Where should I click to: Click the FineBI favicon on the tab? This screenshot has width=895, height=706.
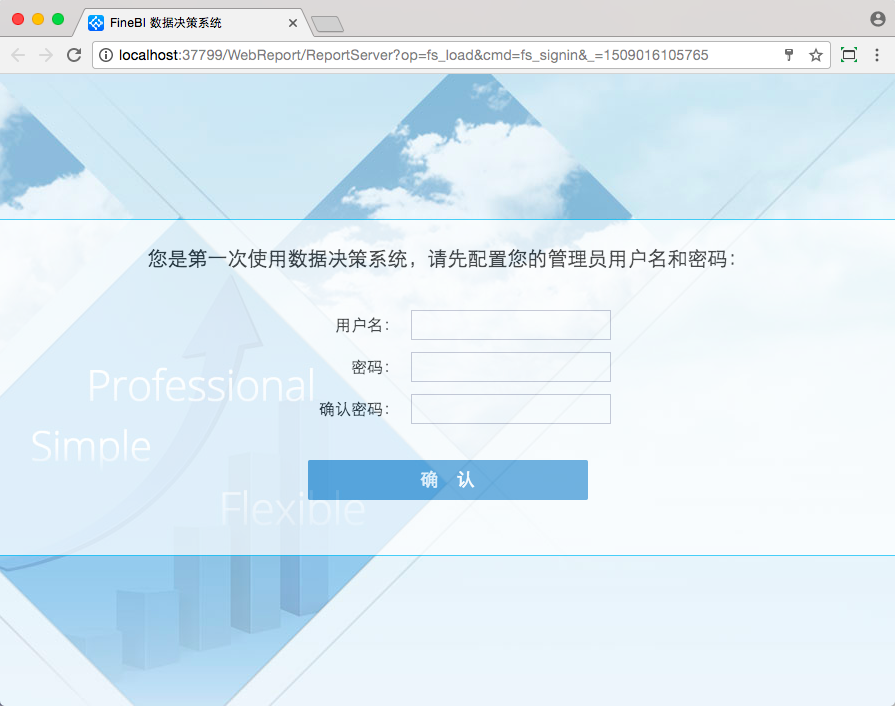coord(96,23)
